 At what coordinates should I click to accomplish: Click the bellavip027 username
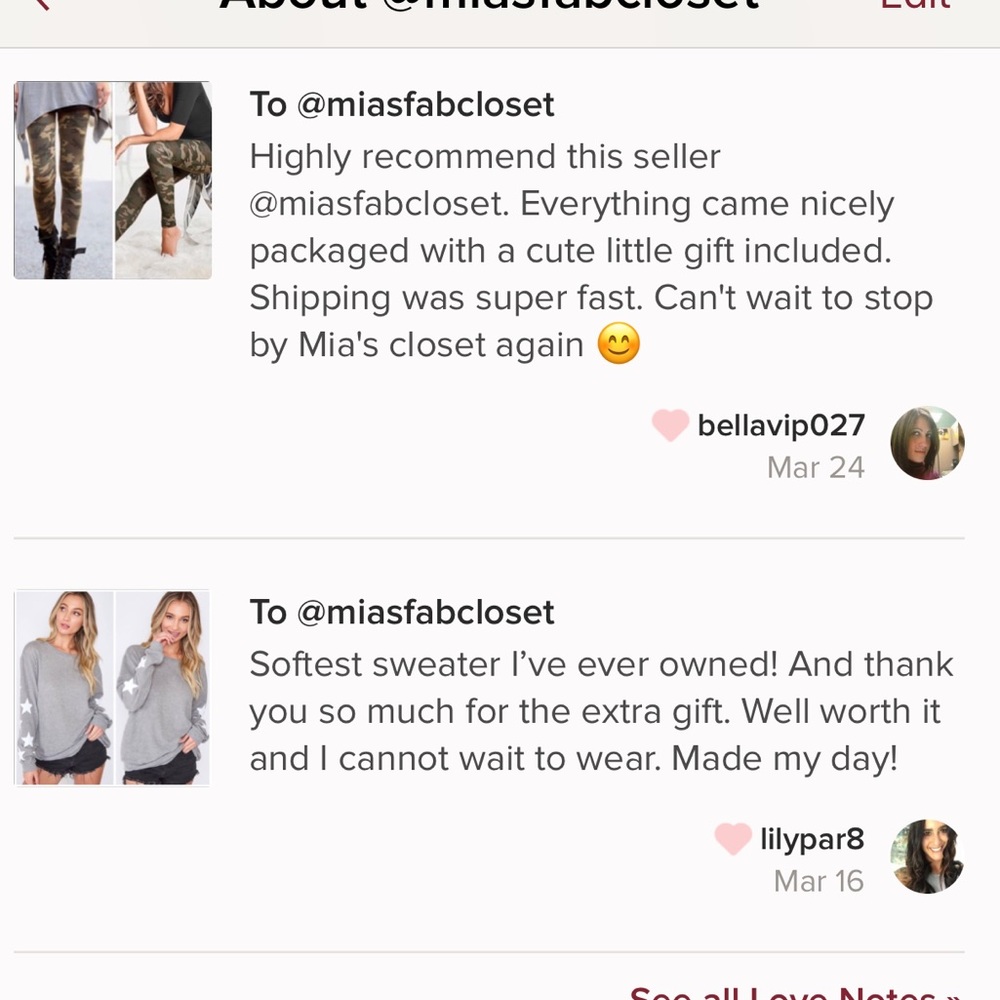point(780,426)
